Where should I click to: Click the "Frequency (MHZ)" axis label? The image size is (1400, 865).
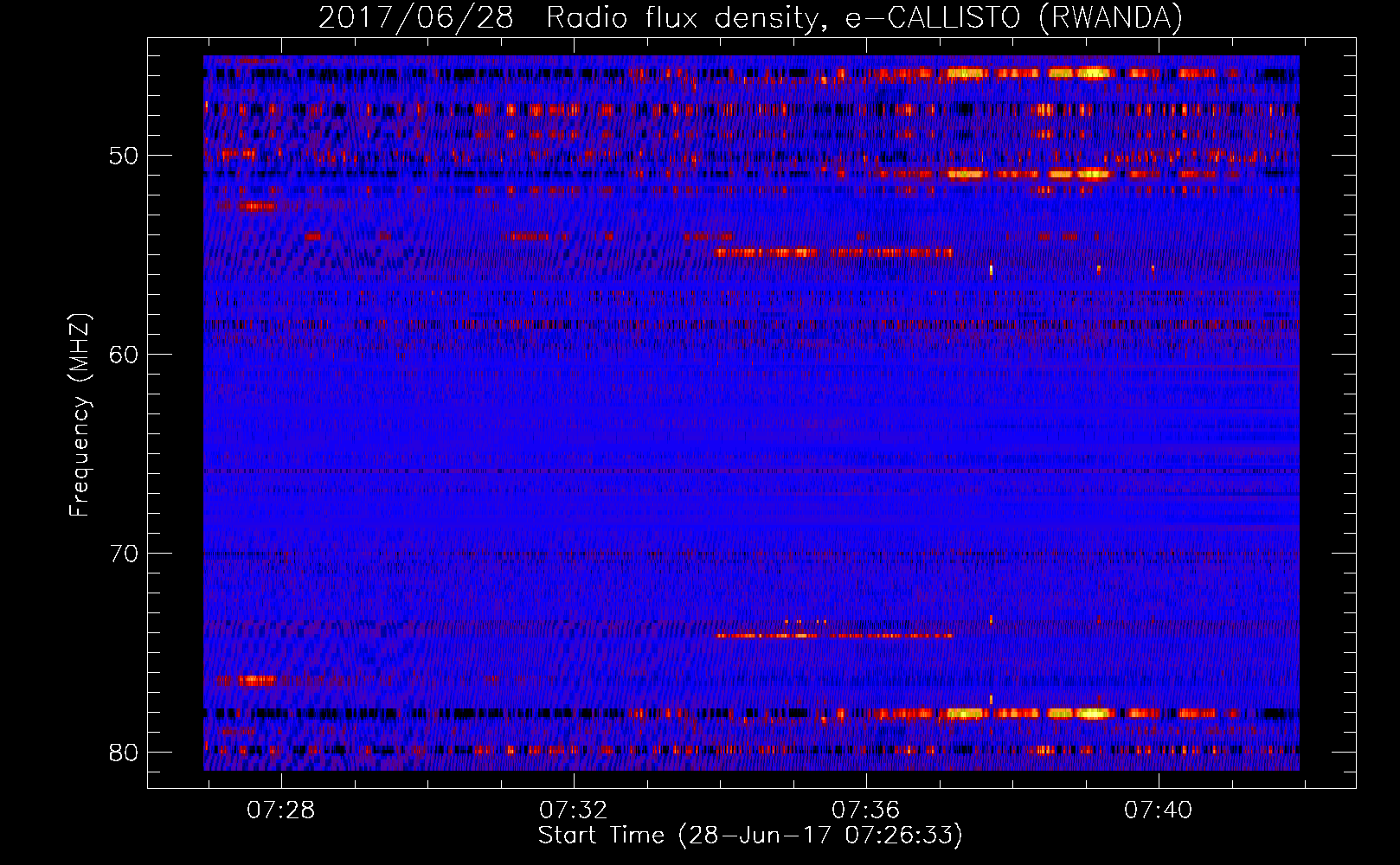click(x=80, y=415)
